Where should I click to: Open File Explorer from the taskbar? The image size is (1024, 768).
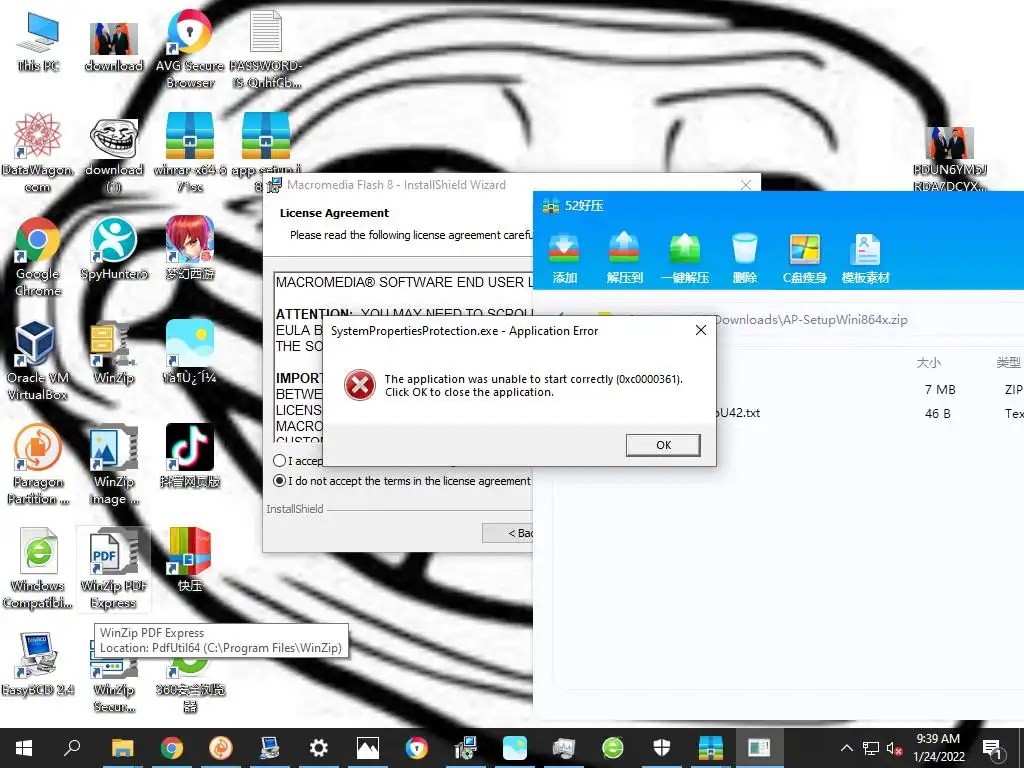pos(122,748)
